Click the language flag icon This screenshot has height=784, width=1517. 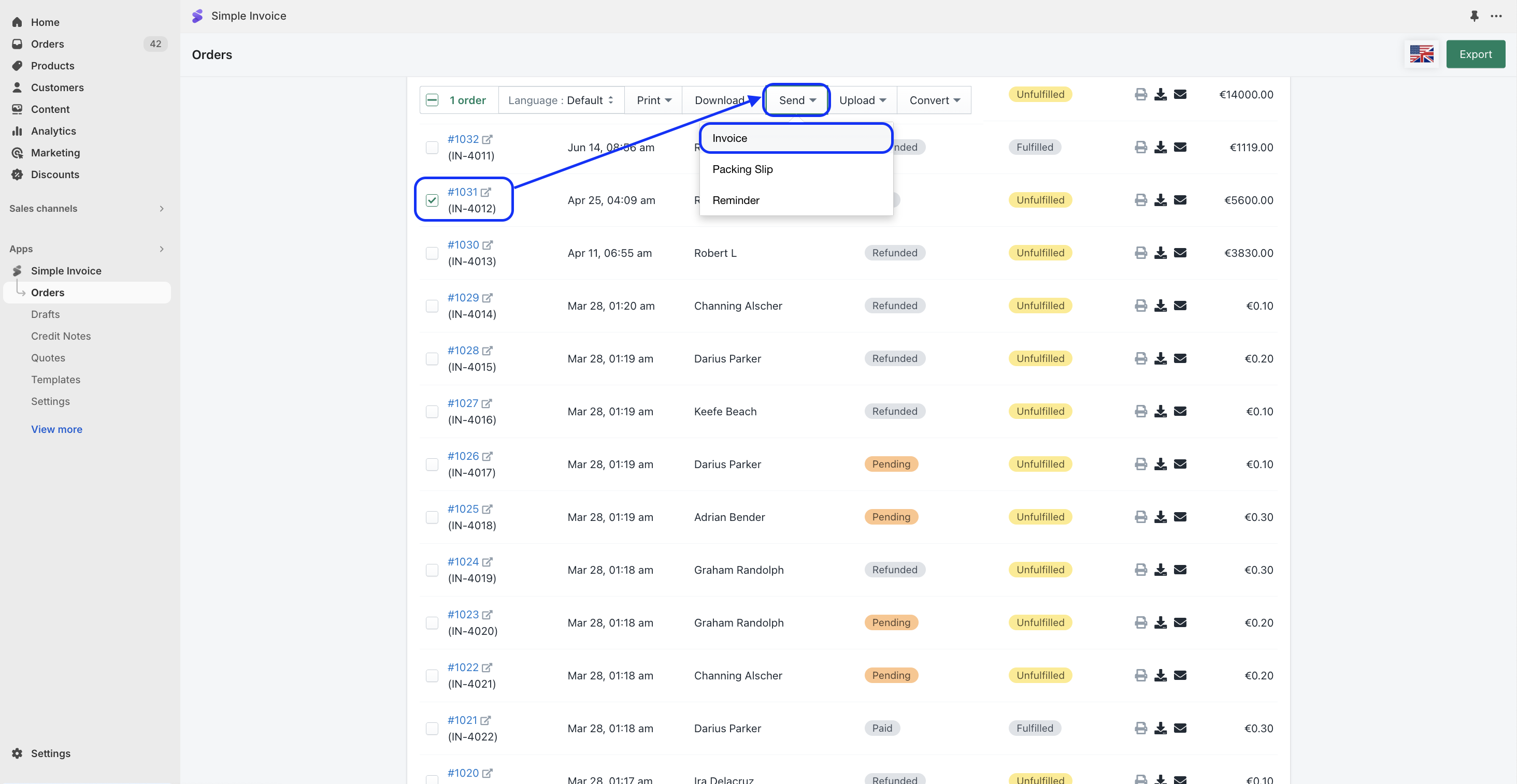point(1422,54)
